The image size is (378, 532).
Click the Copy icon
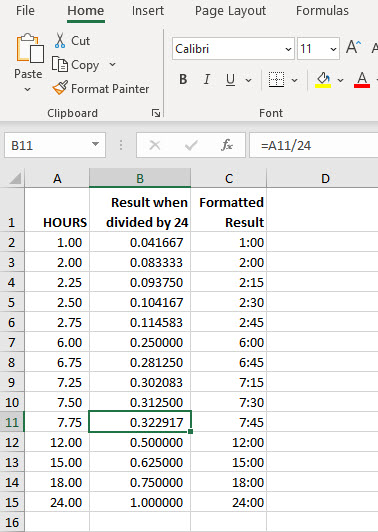tap(60, 64)
